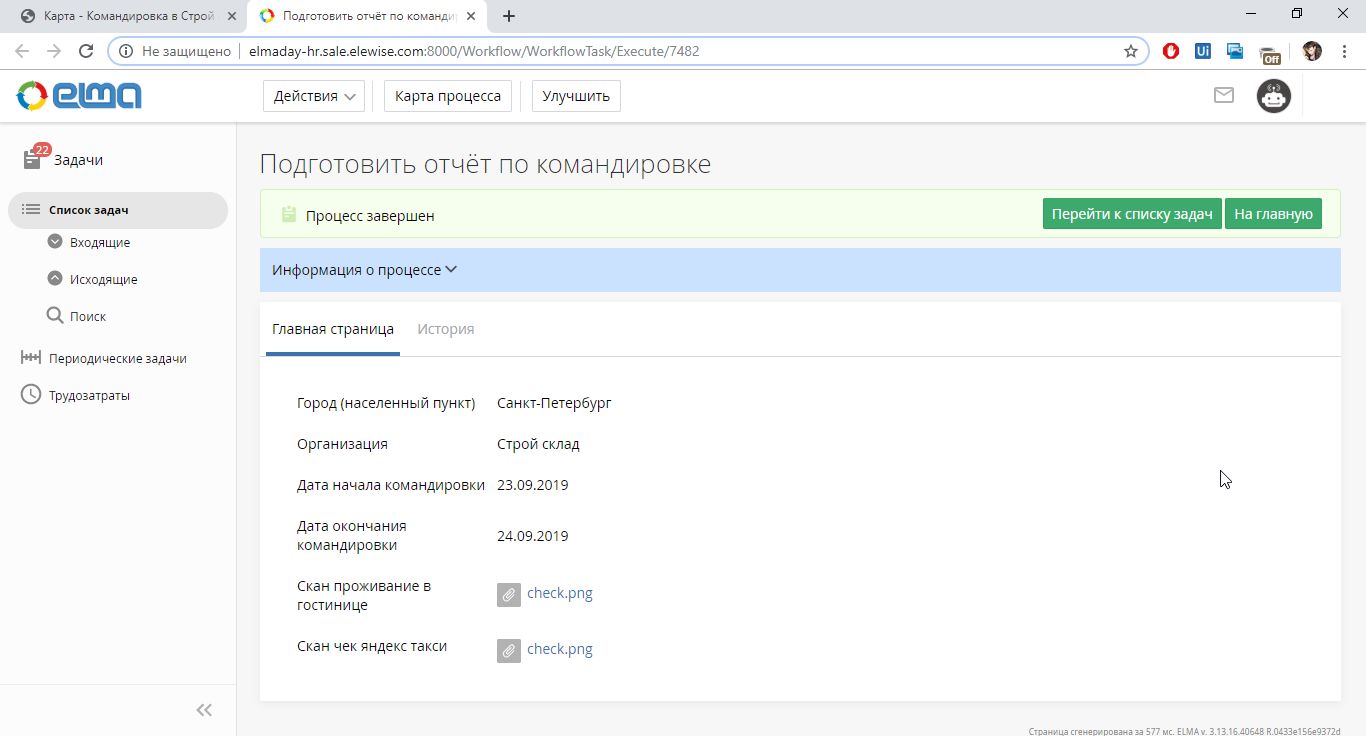Click inside the browser address bar

tap(600, 50)
